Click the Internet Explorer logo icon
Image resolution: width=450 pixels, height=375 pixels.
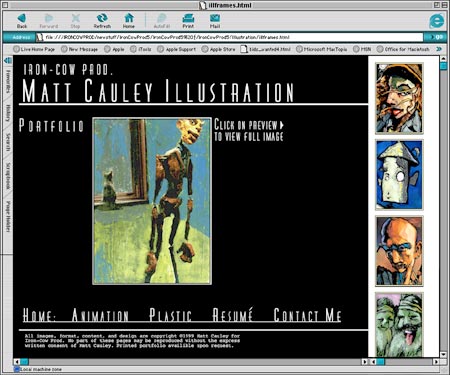click(436, 21)
